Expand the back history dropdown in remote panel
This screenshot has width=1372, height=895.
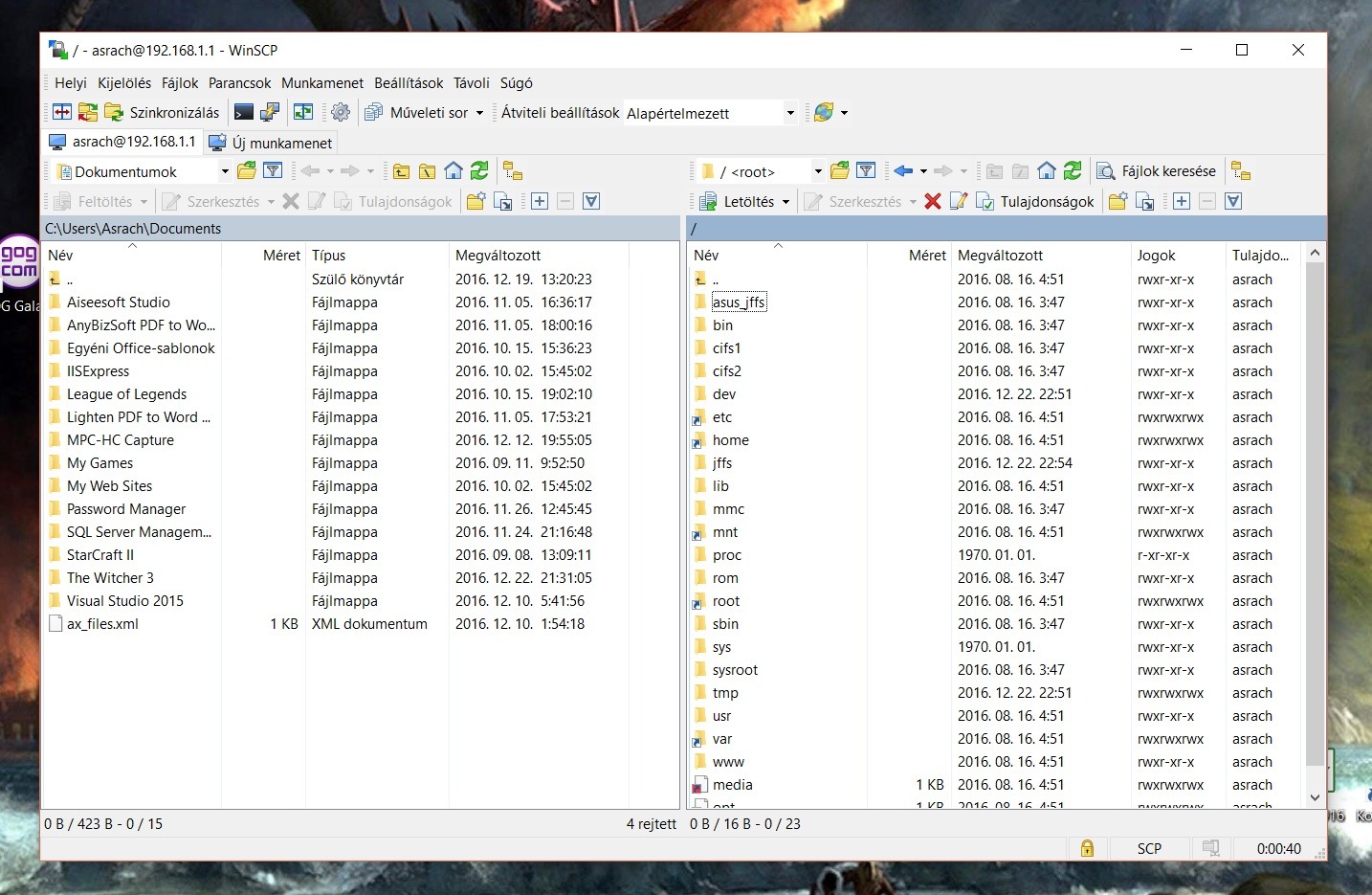(x=923, y=171)
